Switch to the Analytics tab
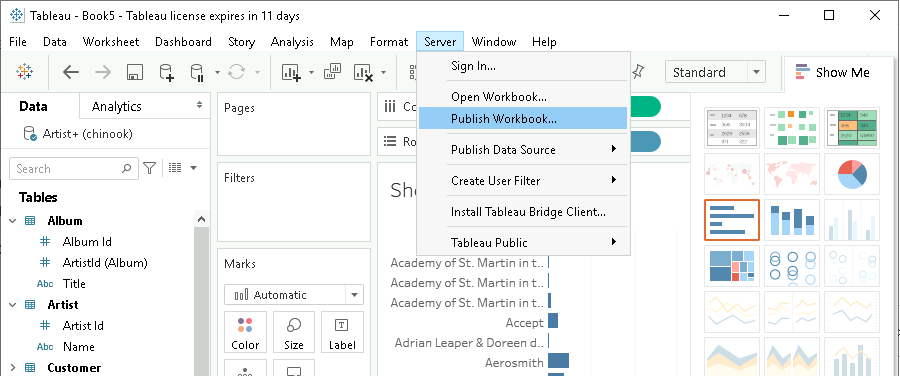This screenshot has height=376, width=900. [x=117, y=106]
